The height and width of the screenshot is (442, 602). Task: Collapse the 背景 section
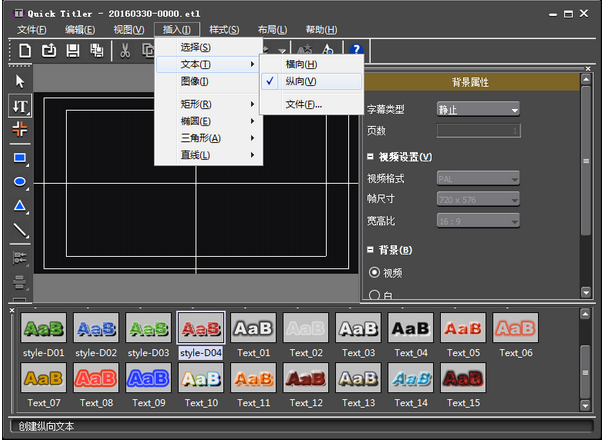(x=371, y=250)
